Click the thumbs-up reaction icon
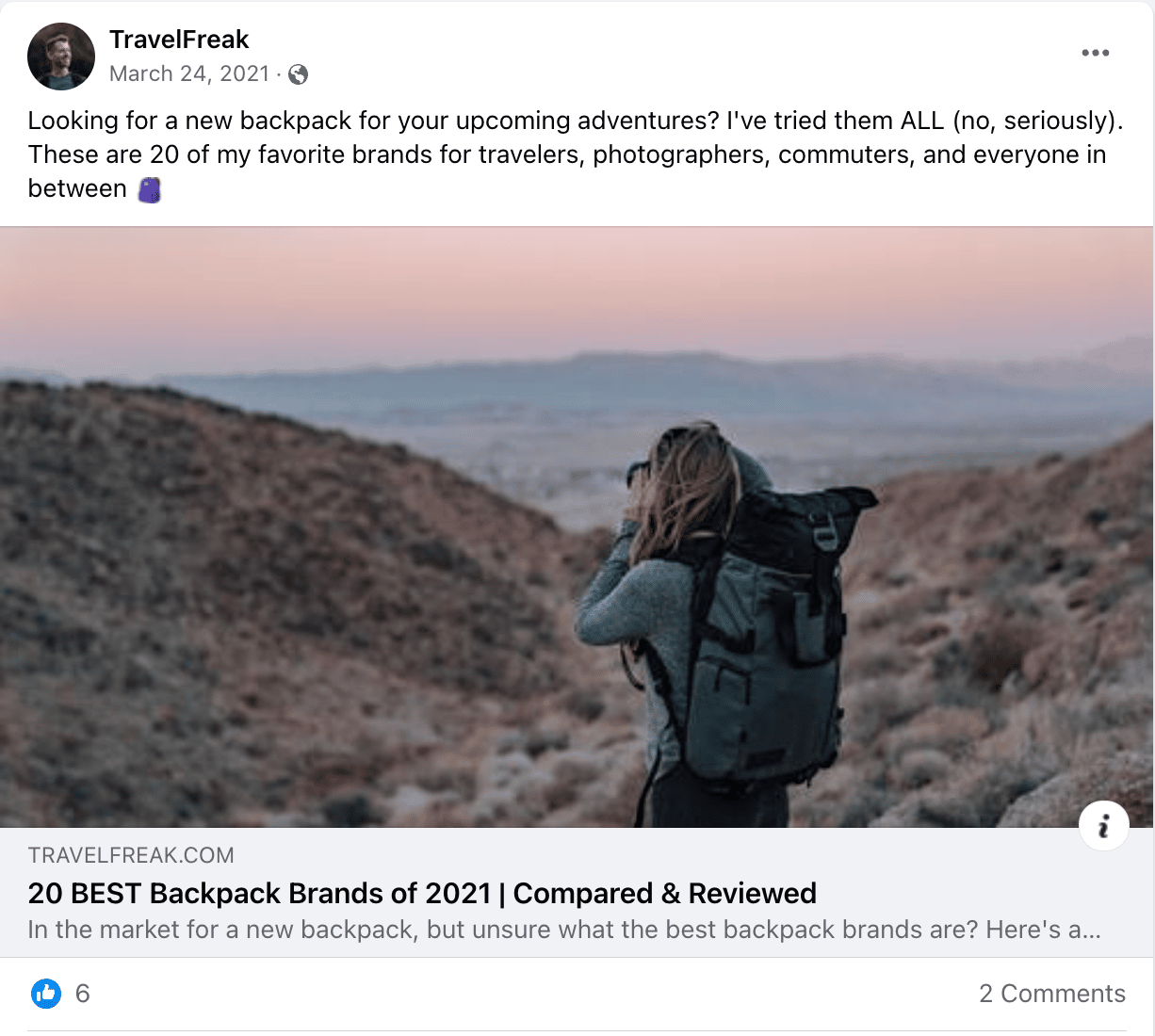The image size is (1155, 1036). click(44, 993)
